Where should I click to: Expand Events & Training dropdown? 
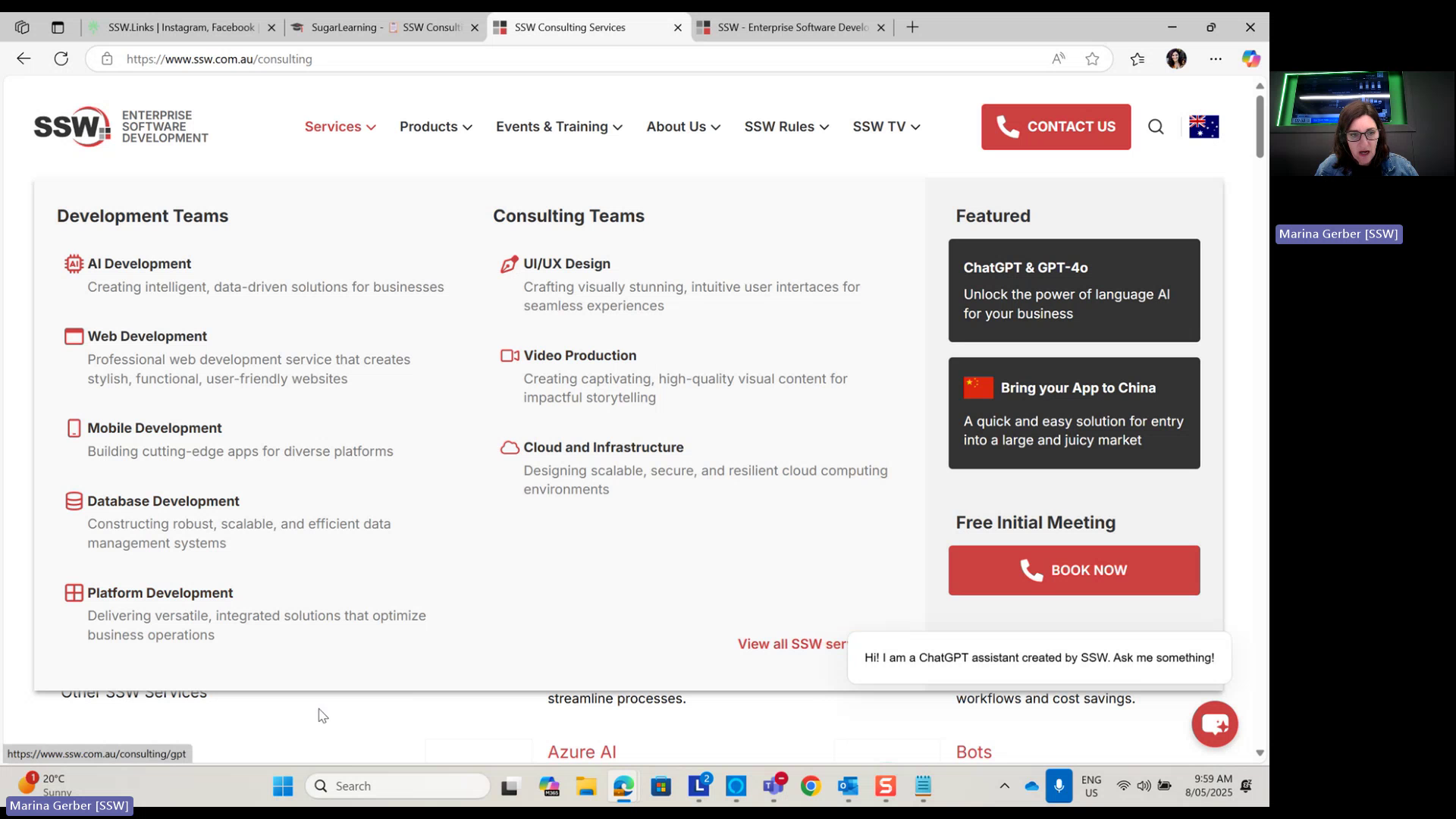tap(559, 127)
